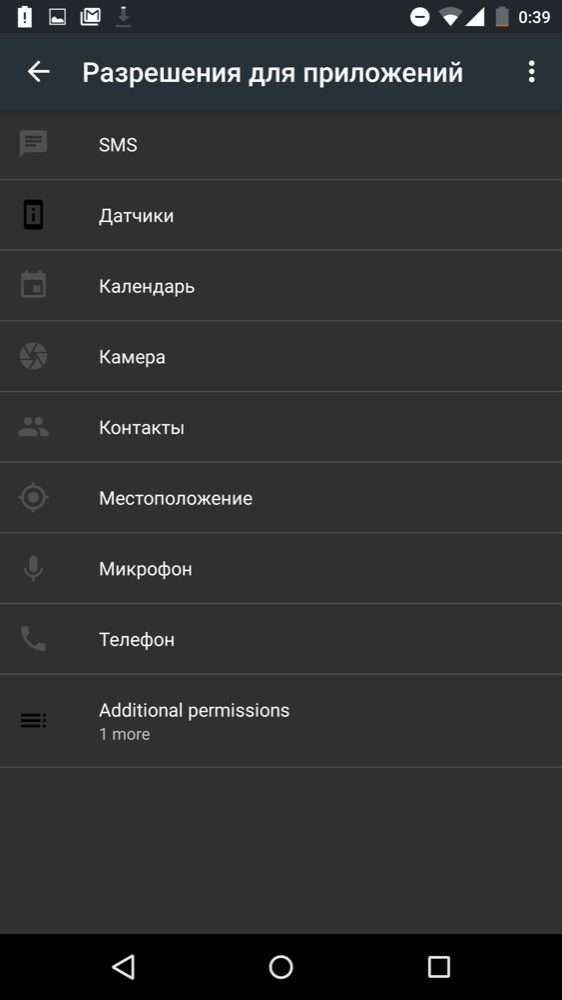The height and width of the screenshot is (1000, 562).
Task: Open the three-dot overflow menu
Action: (x=531, y=71)
